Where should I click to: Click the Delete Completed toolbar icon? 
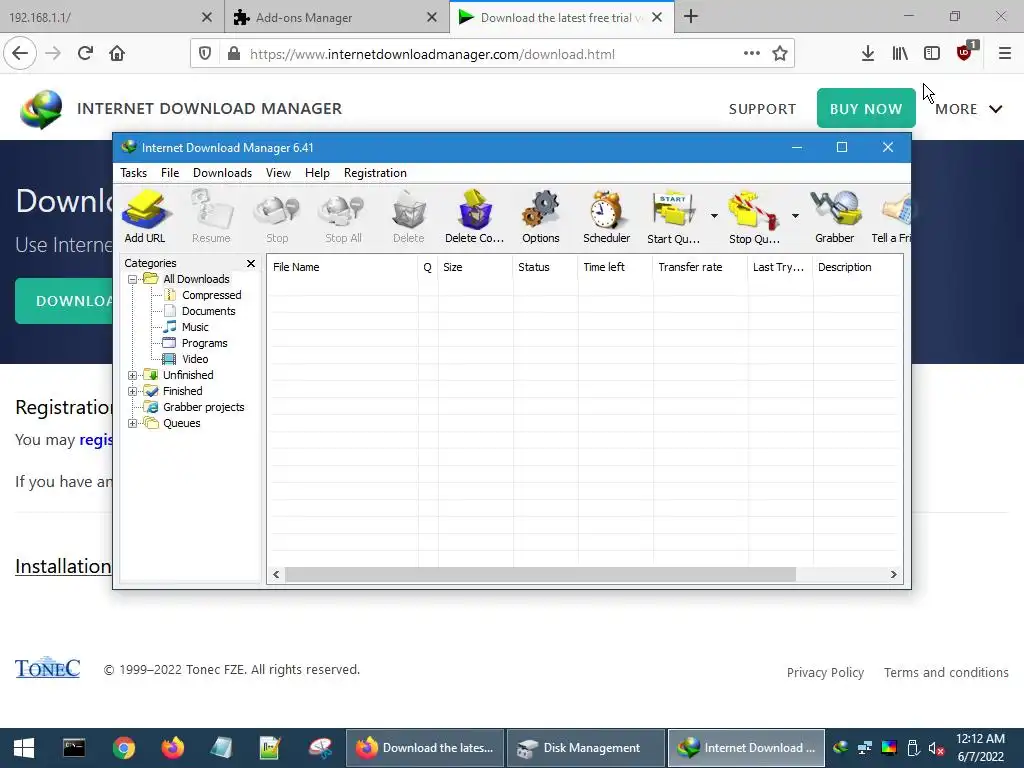[475, 217]
